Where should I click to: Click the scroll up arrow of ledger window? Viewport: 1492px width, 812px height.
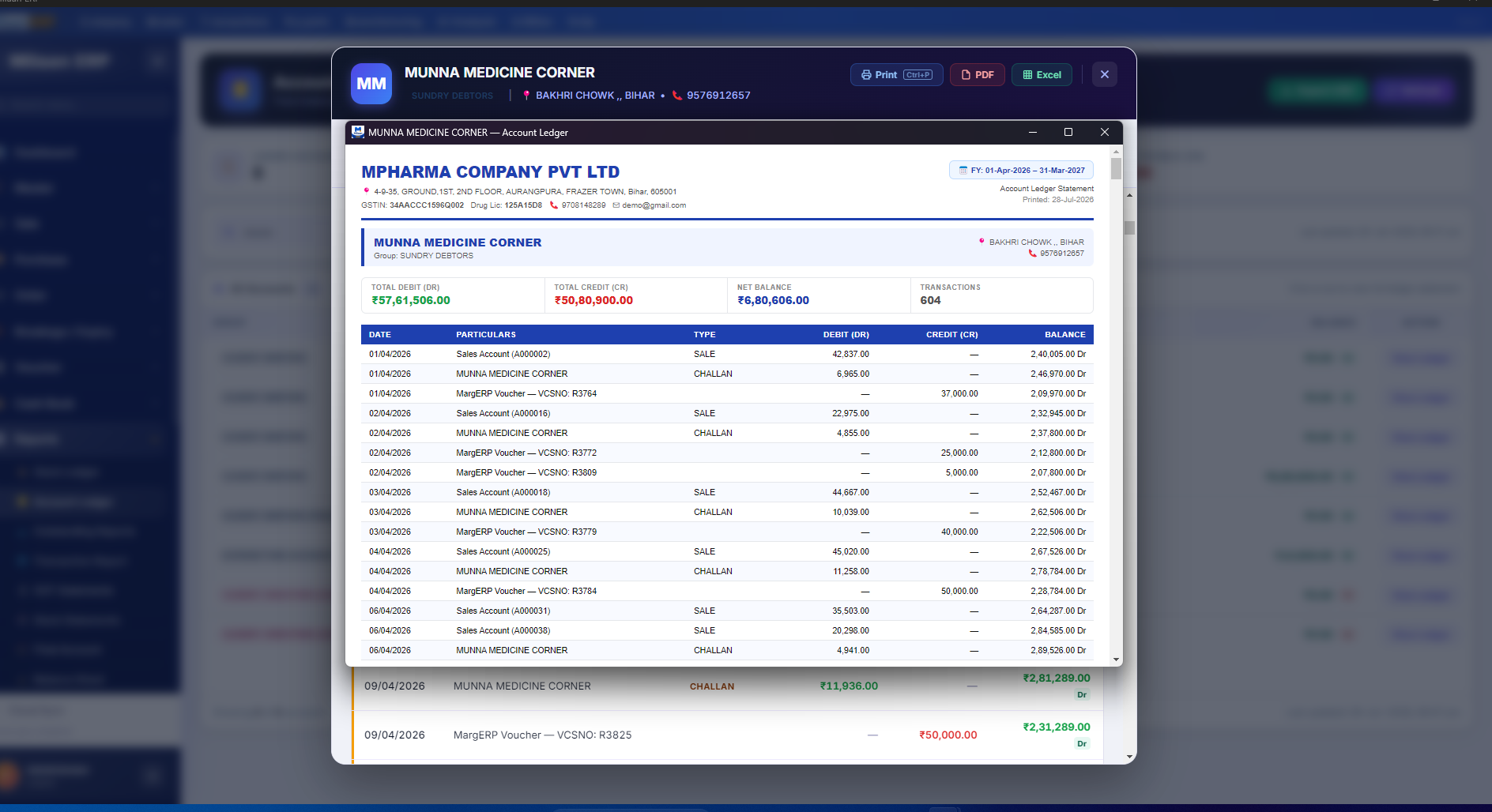[1116, 151]
